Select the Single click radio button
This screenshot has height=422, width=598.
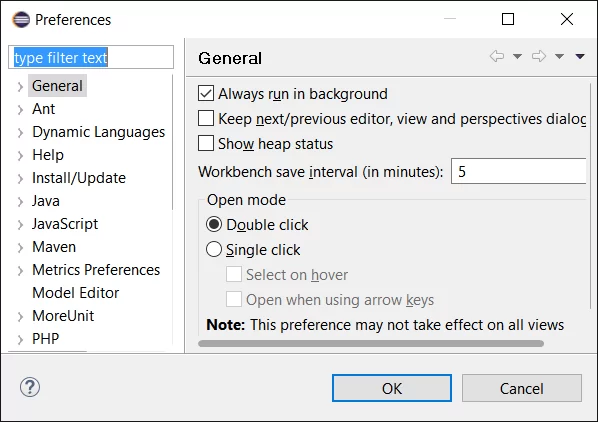(214, 249)
